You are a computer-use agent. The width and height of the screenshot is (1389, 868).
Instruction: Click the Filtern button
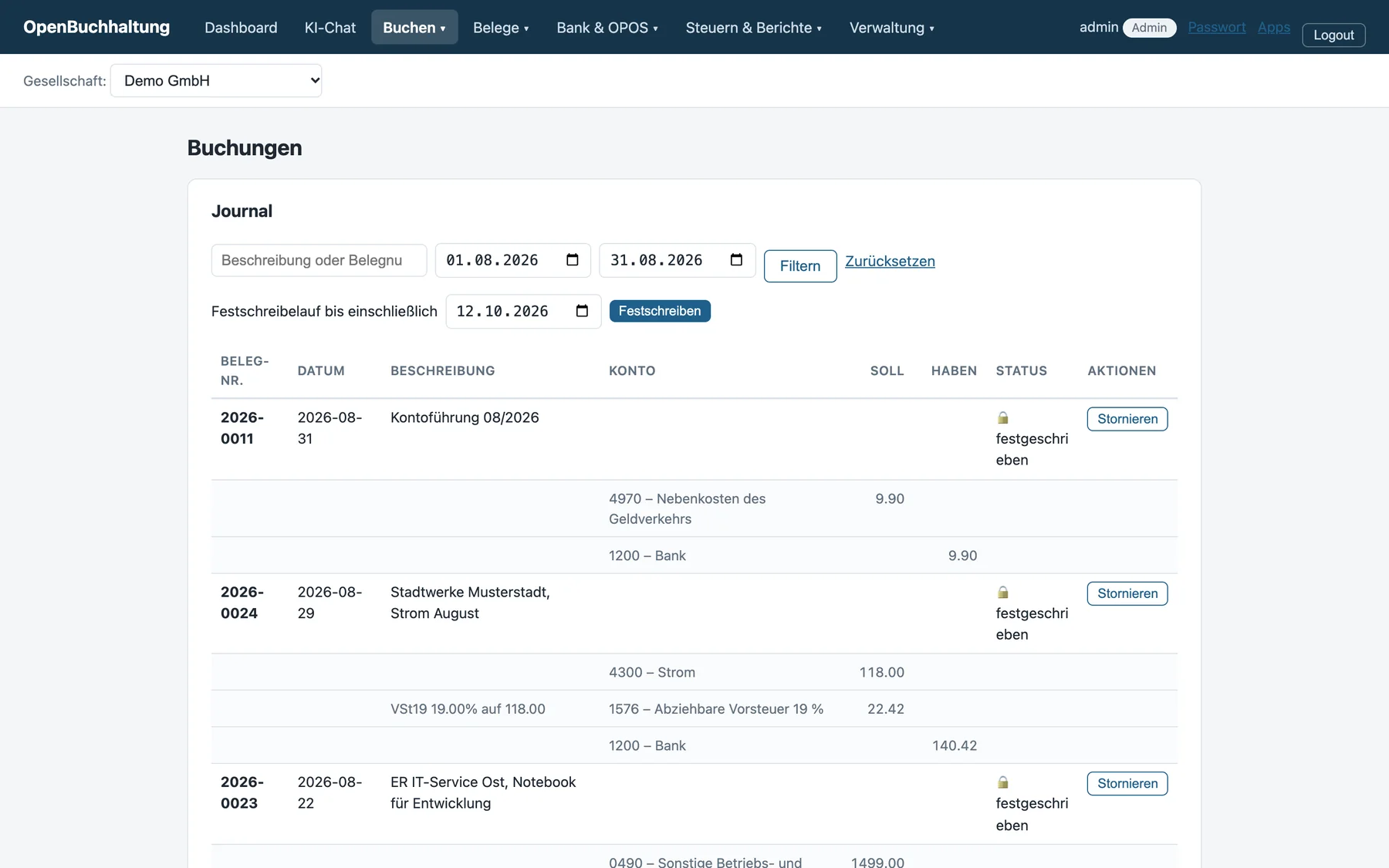pyautogui.click(x=800, y=266)
